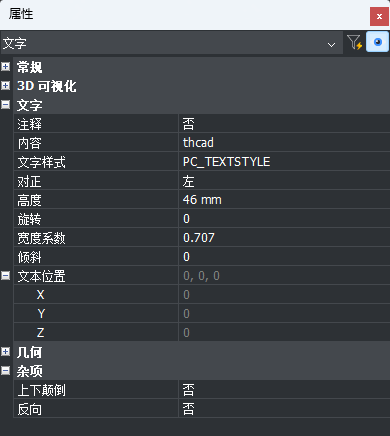
Task: Select the Y property label
Action: (41, 314)
